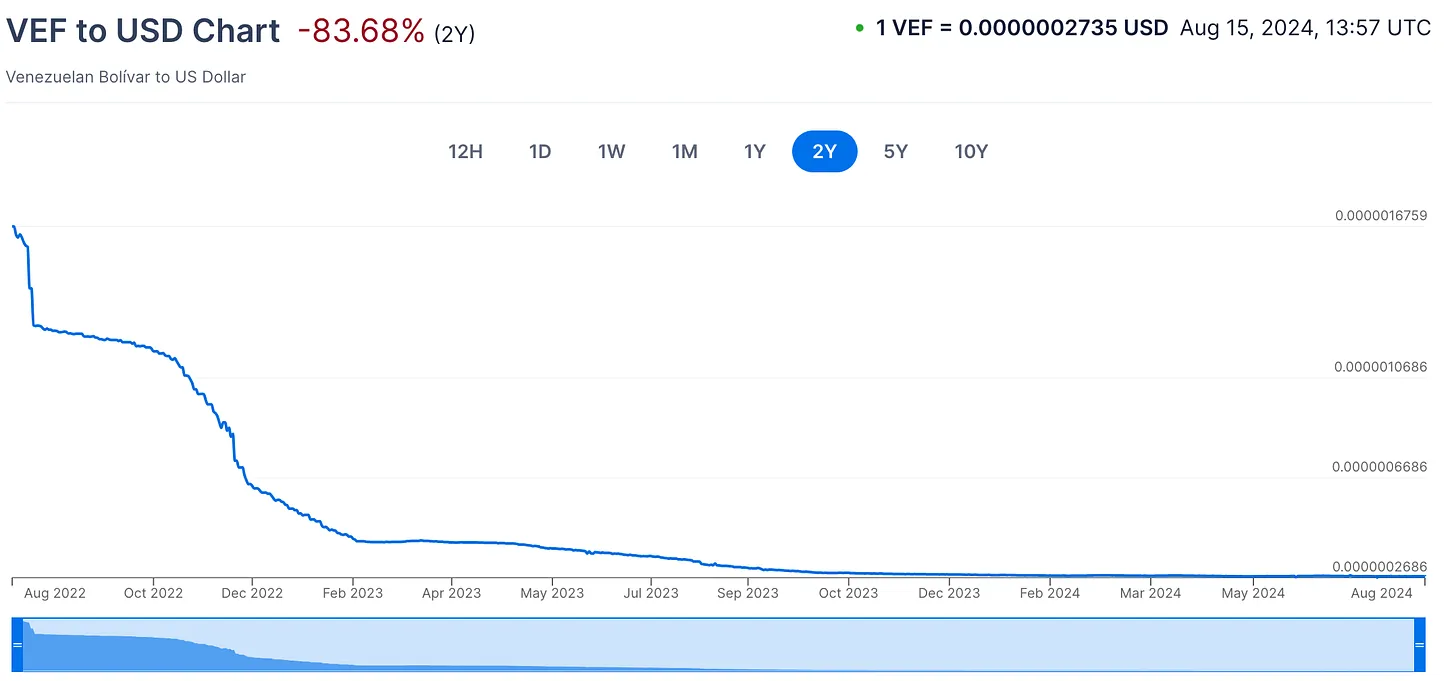
Task: Select the 1M range option
Action: point(684,152)
